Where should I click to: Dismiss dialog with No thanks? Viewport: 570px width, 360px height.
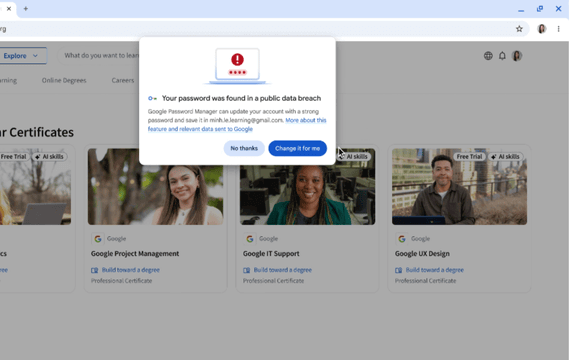click(244, 148)
